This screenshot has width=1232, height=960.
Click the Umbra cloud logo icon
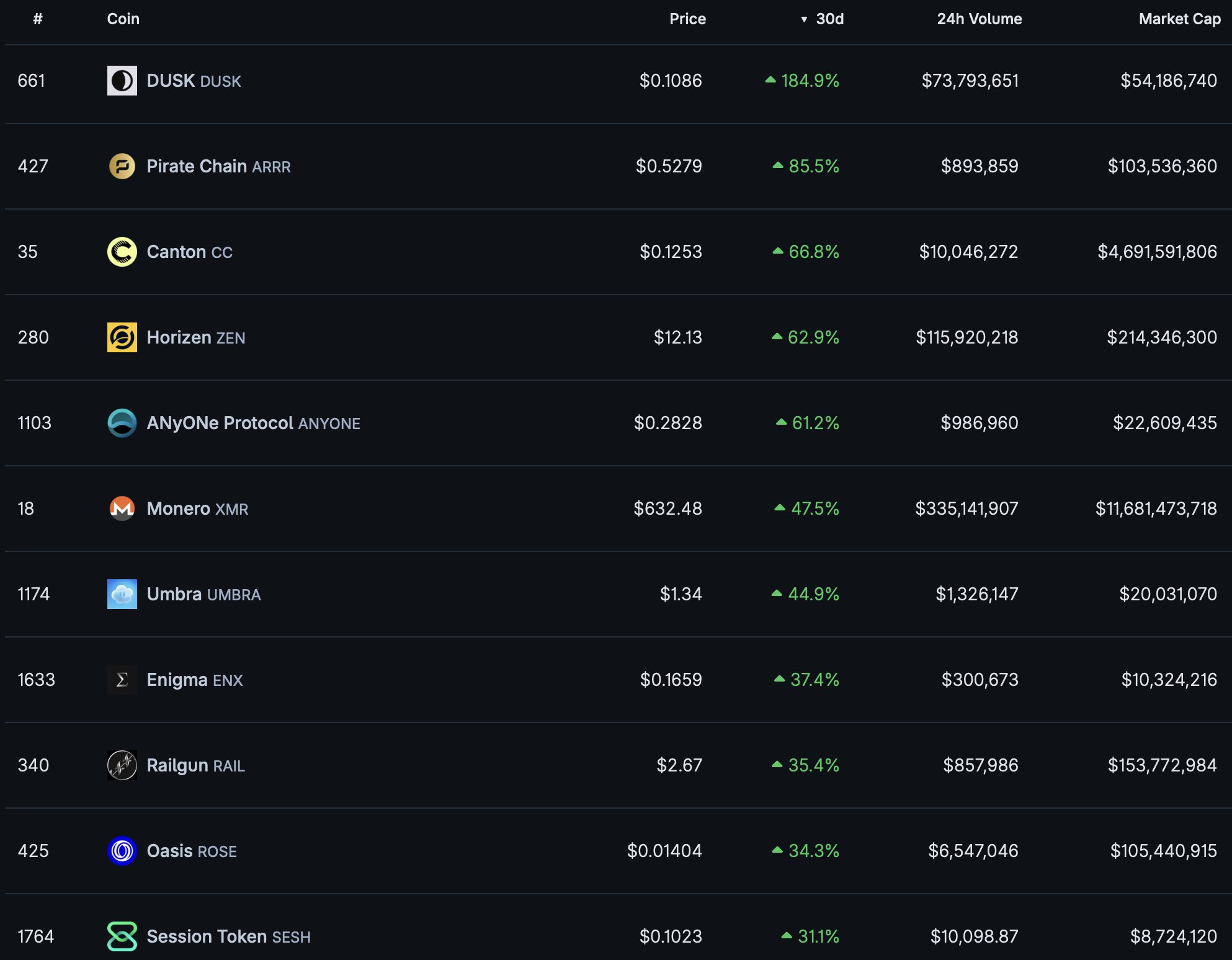(122, 594)
